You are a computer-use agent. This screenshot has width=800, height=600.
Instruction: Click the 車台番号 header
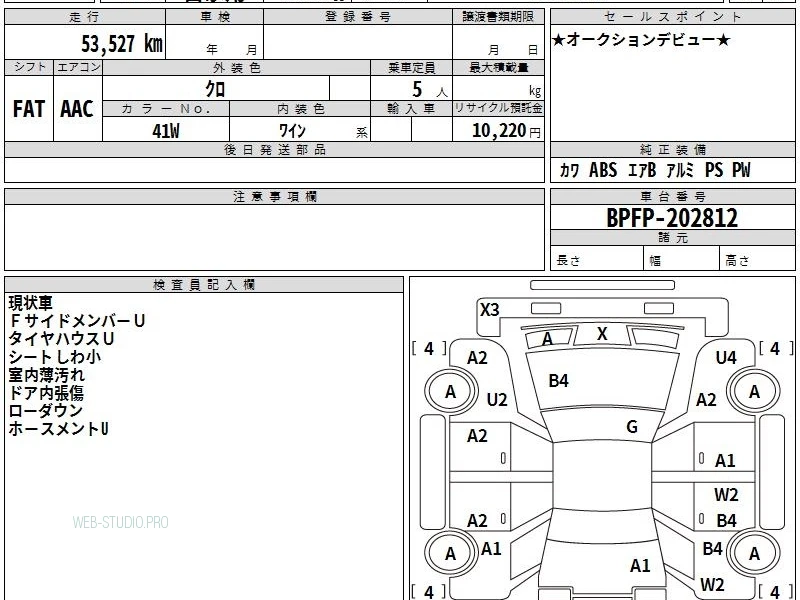(x=672, y=197)
